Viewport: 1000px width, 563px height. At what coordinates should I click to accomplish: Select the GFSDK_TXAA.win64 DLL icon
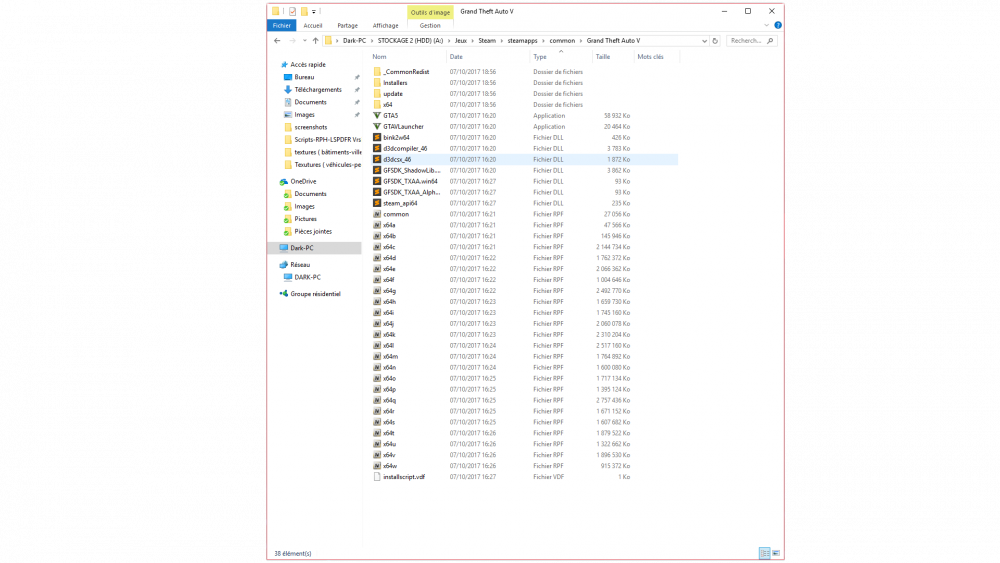coord(377,181)
